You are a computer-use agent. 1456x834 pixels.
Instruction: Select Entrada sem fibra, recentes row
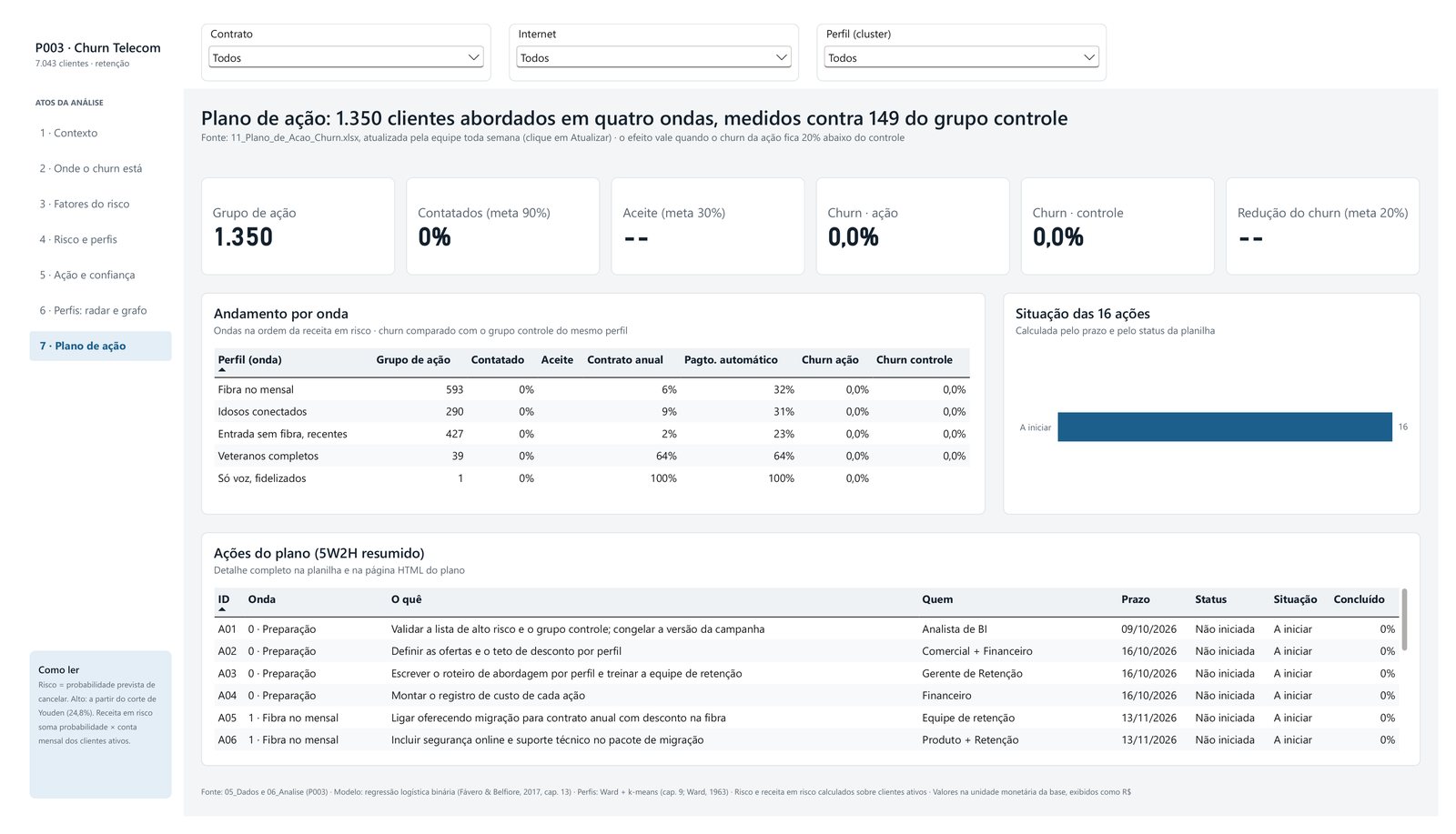coord(591,434)
